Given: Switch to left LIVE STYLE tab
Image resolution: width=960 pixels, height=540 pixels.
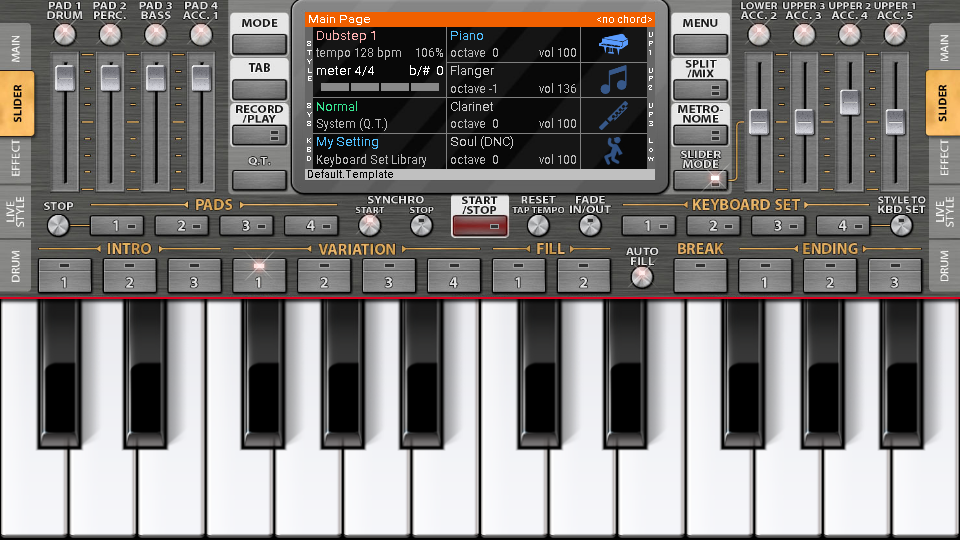Looking at the screenshot, I should (15, 211).
